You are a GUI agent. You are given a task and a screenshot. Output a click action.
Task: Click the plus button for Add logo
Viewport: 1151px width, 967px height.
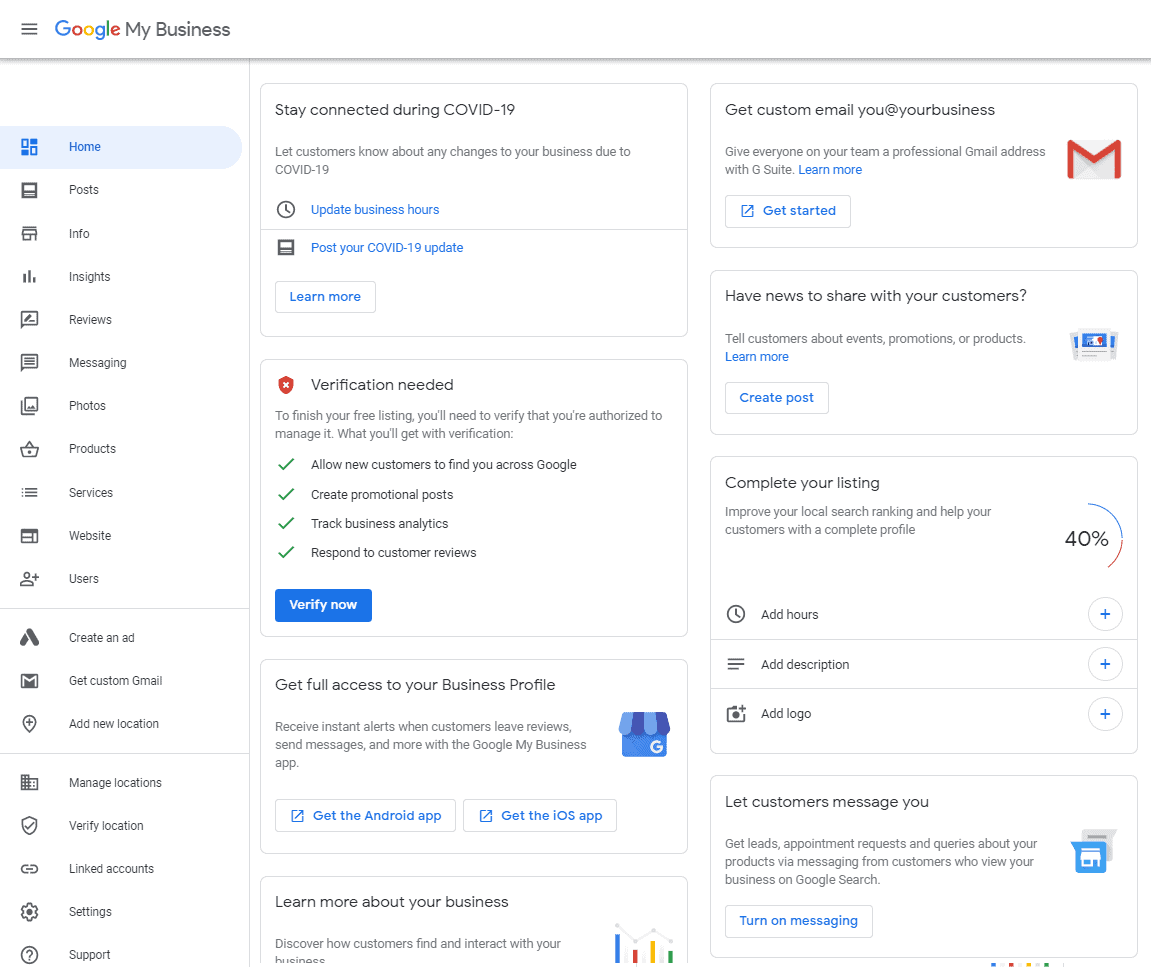pyautogui.click(x=1105, y=714)
